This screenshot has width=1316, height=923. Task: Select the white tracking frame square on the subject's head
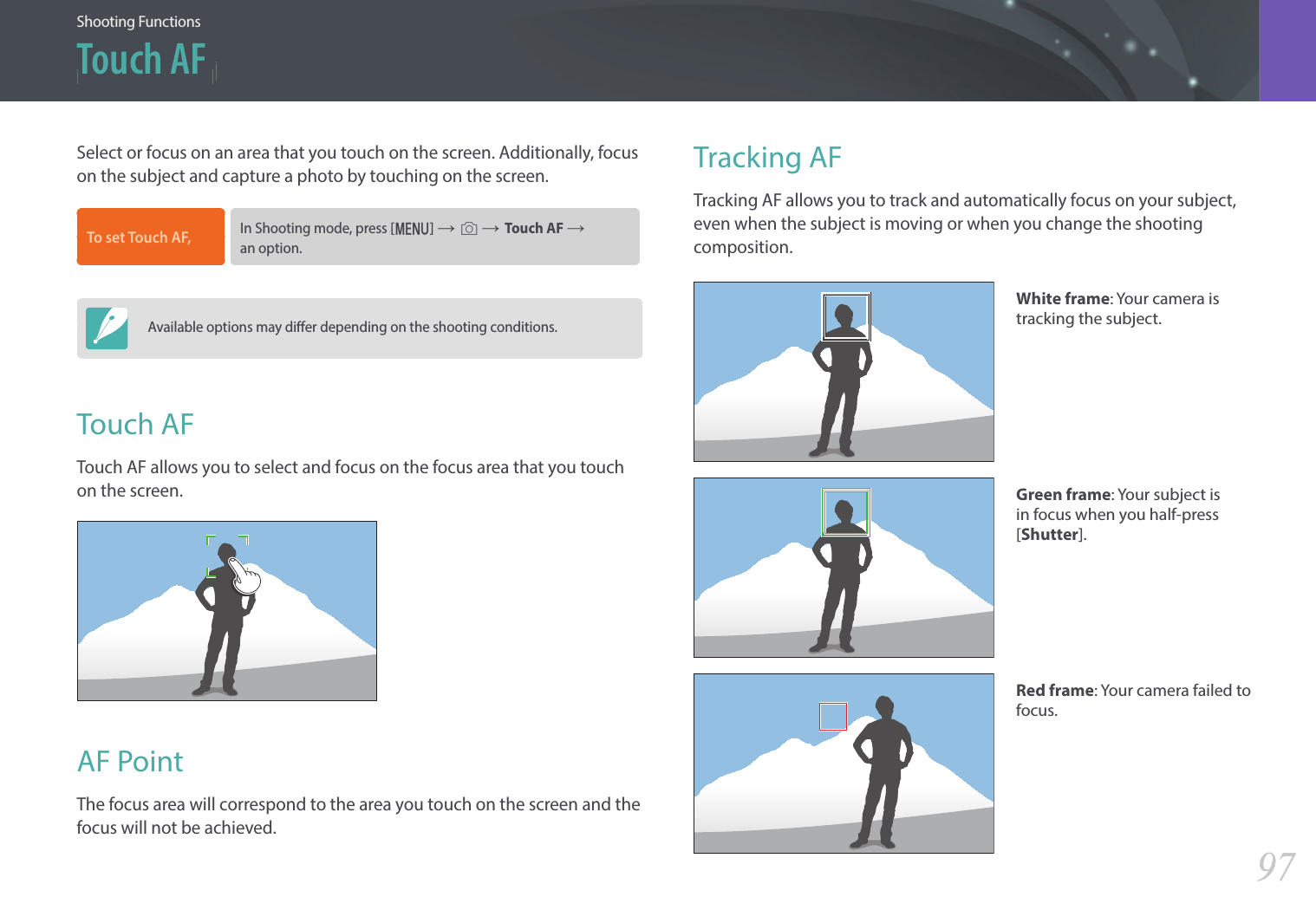(846, 316)
